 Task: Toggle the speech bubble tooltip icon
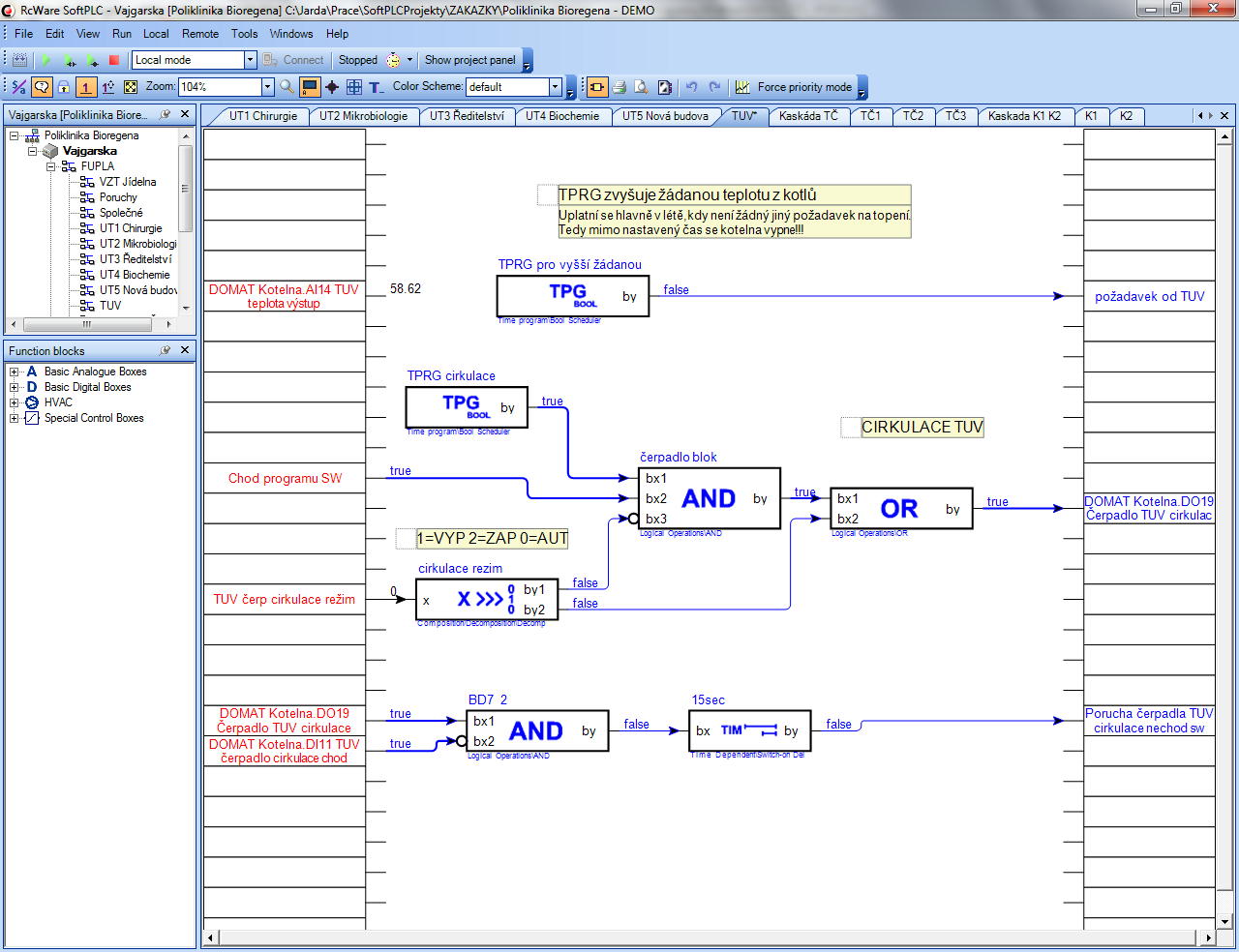point(42,87)
